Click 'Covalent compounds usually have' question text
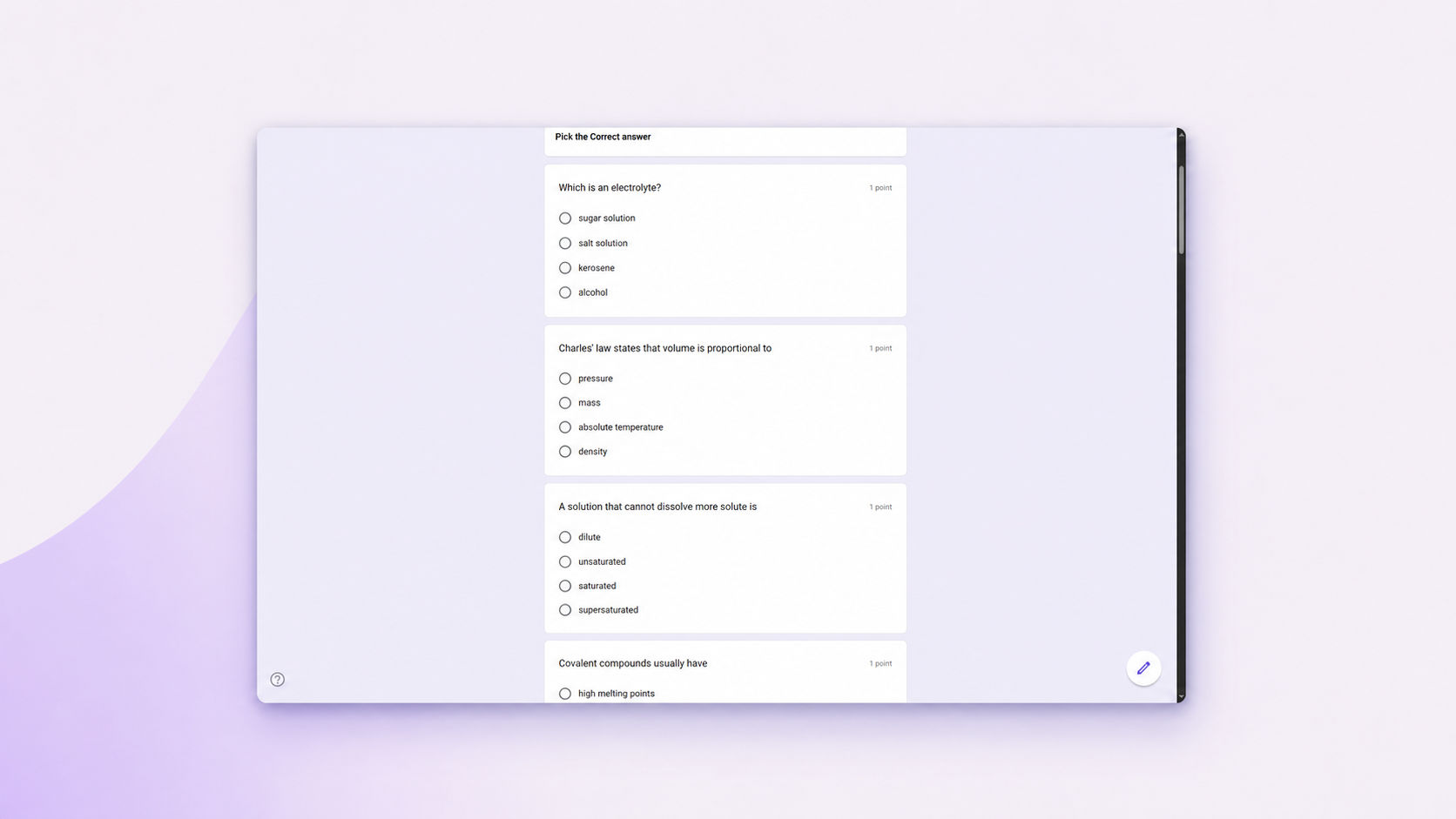Screen dimensions: 1456x819 (632, 663)
